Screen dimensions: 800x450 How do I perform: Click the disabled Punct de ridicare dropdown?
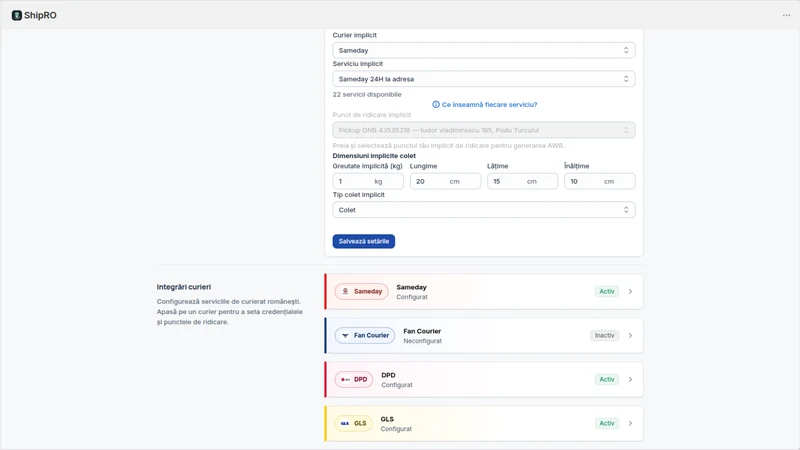[484, 130]
